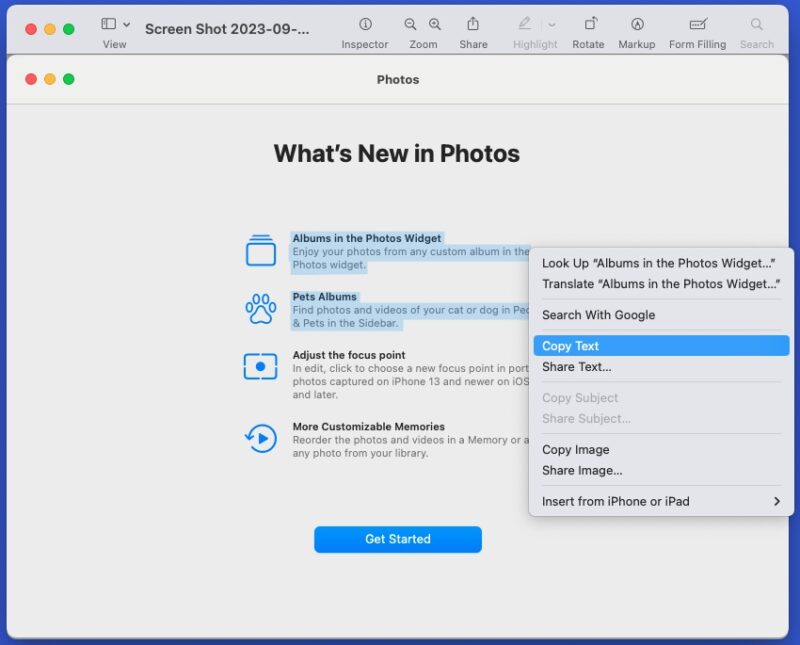The height and width of the screenshot is (645, 800).
Task: Click the Pets Albums paw icon
Action: pos(260,308)
